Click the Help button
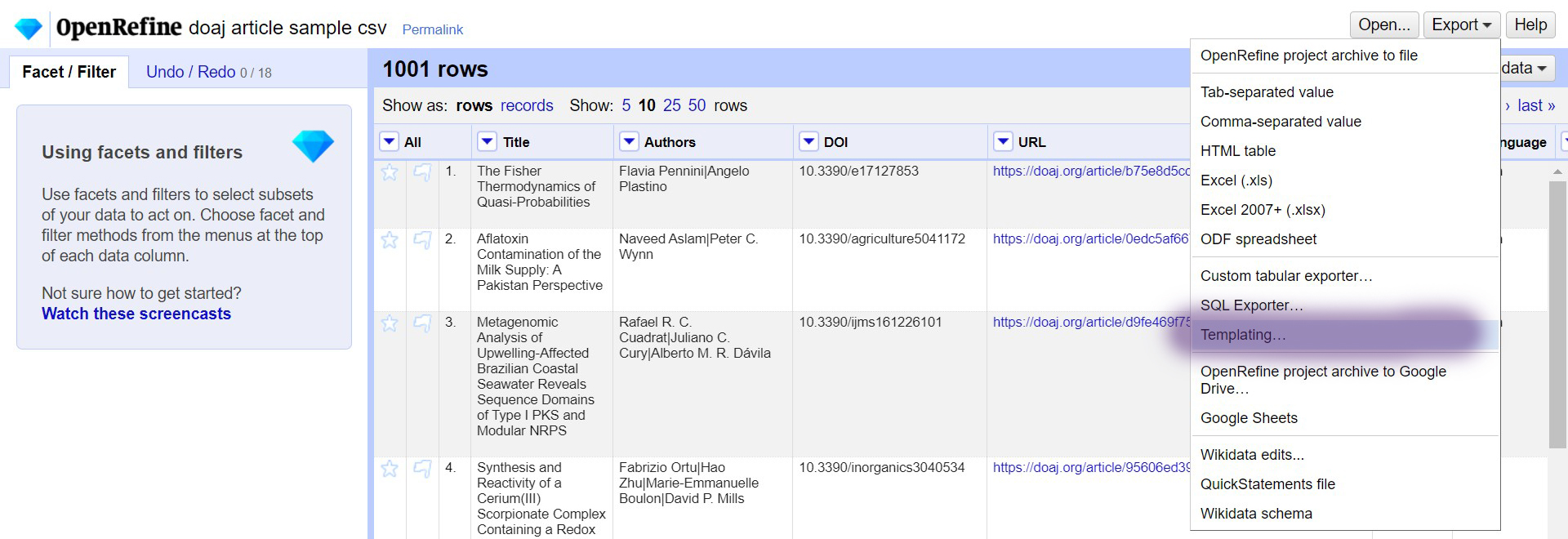Screen dimensions: 1568x539 click(x=1530, y=24)
